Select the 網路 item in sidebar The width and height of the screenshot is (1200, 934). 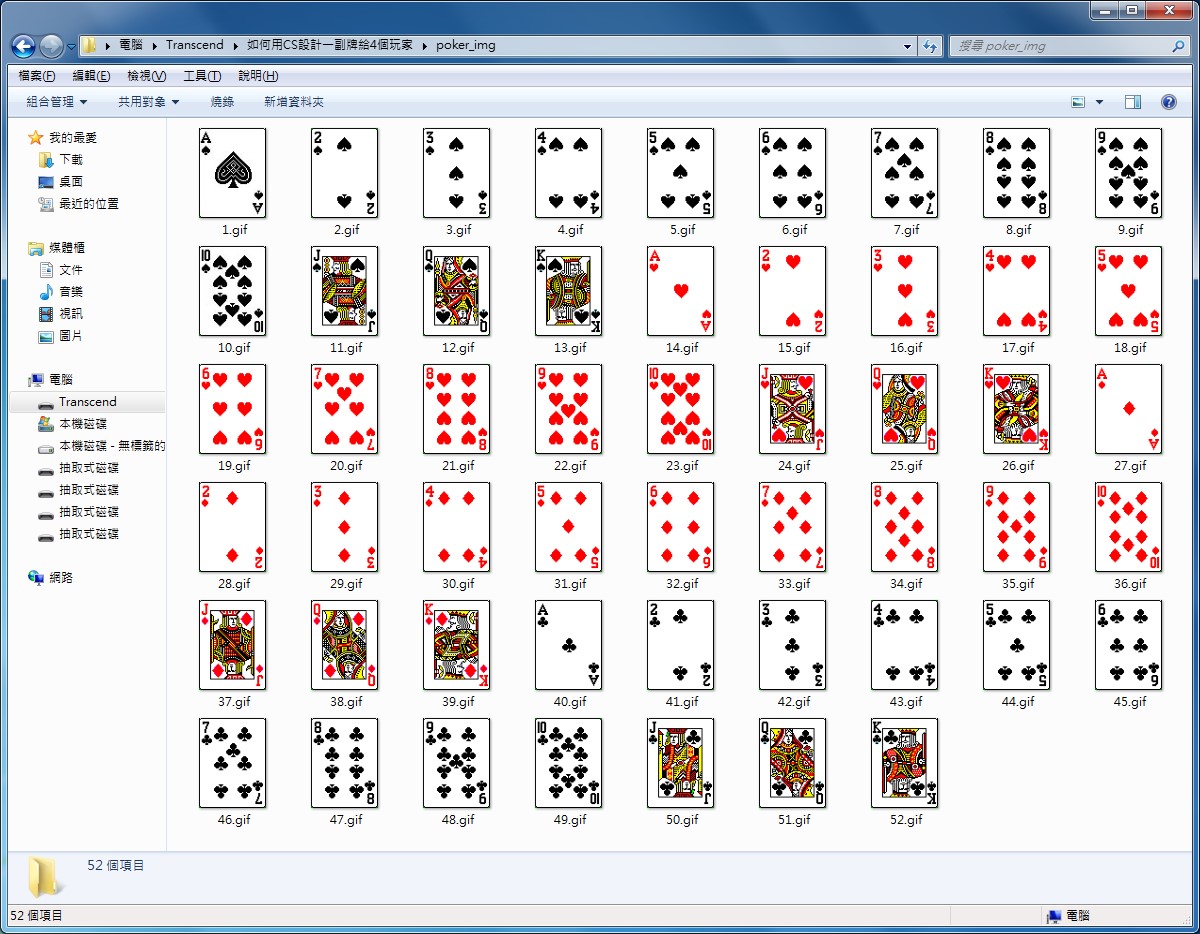click(61, 578)
